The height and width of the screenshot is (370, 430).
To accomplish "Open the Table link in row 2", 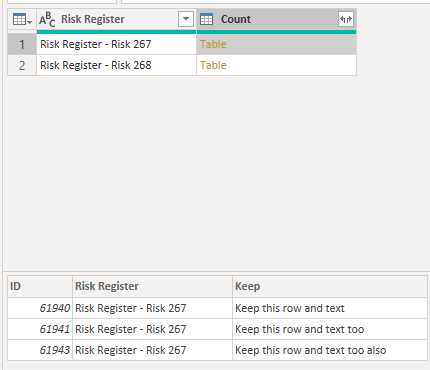I will pos(213,65).
